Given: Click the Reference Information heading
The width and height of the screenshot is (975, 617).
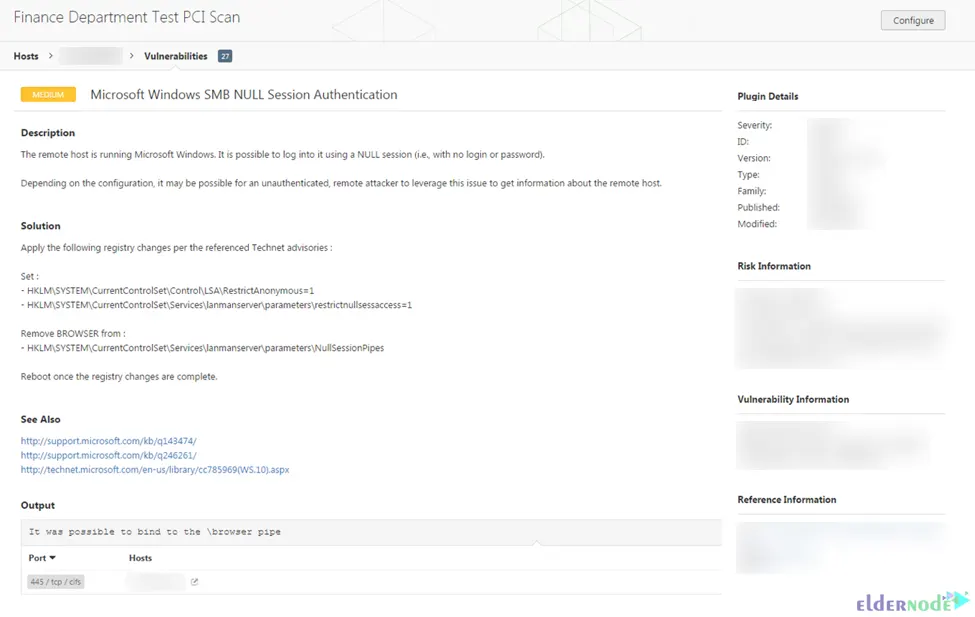Looking at the screenshot, I should click(x=787, y=499).
